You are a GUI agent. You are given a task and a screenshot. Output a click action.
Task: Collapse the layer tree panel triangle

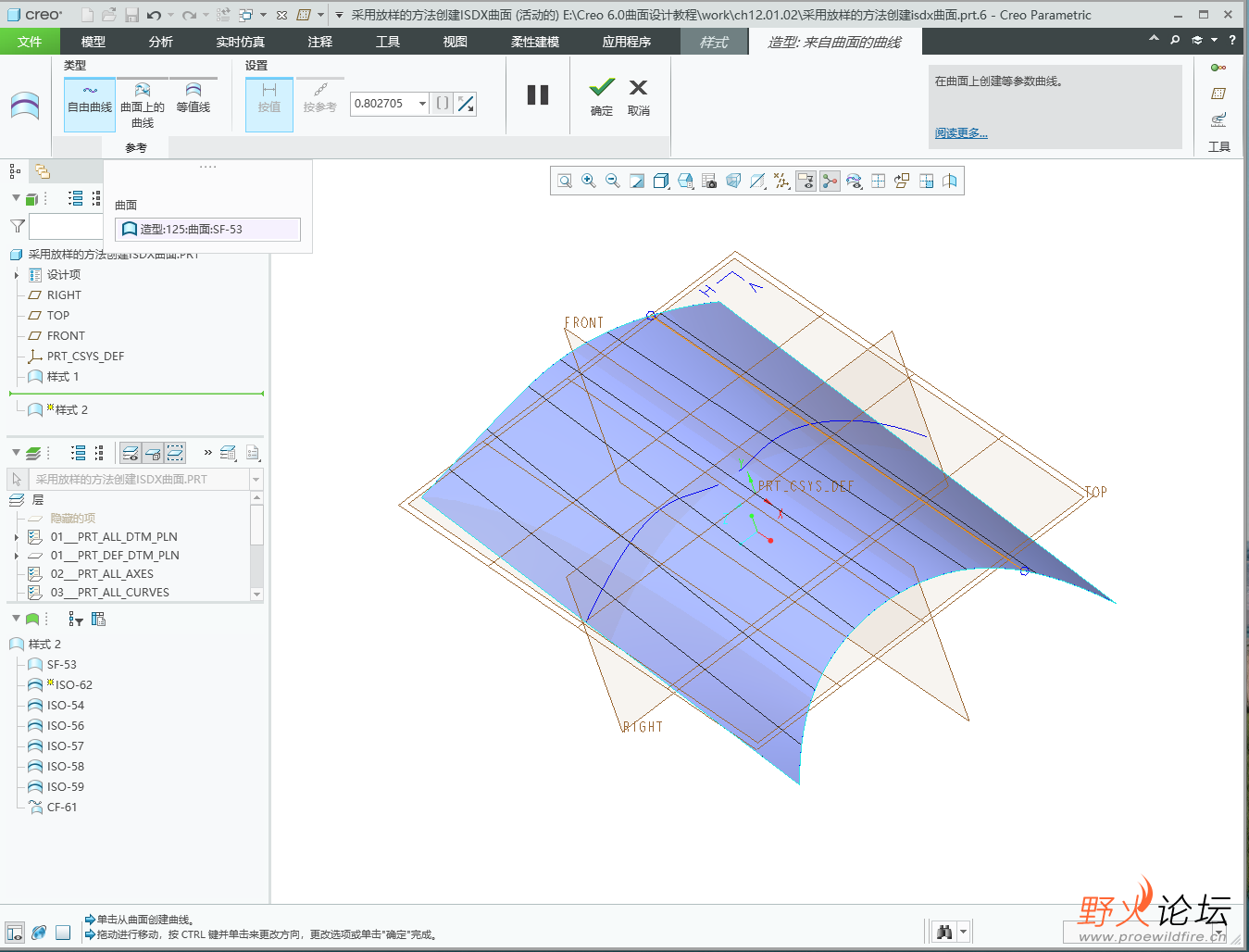16,453
